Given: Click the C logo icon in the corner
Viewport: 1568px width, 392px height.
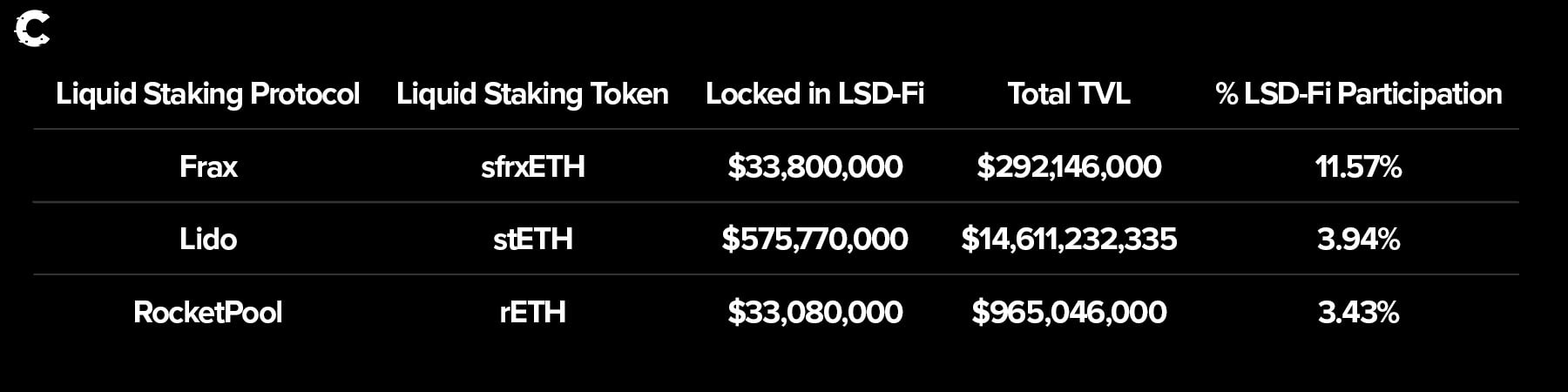Looking at the screenshot, I should 32,29.
